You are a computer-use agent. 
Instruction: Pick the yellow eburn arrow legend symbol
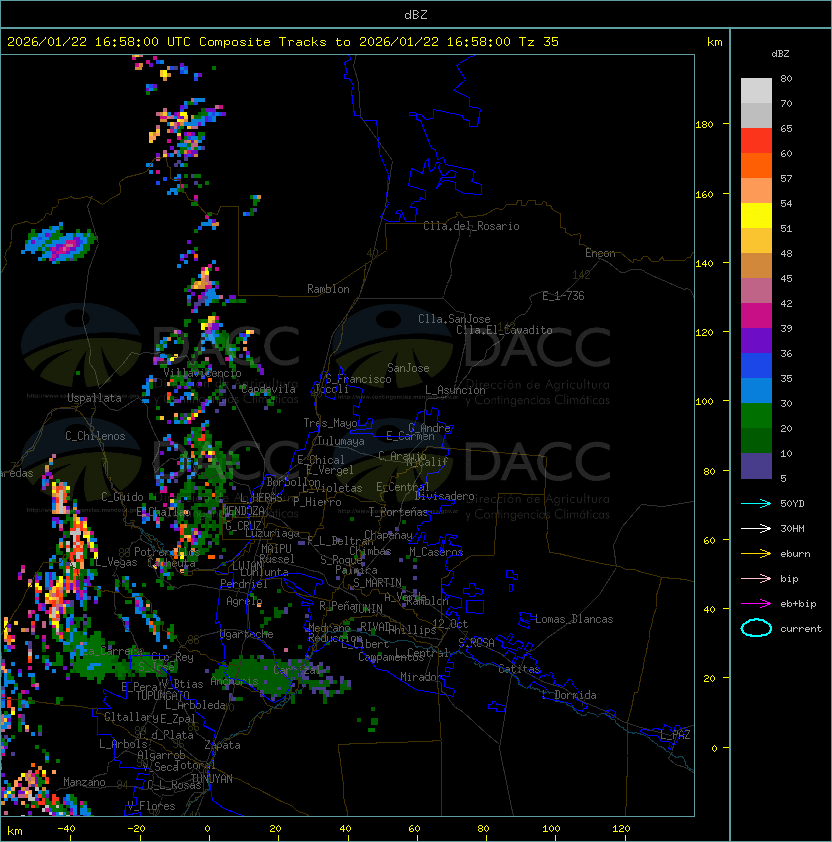point(756,554)
